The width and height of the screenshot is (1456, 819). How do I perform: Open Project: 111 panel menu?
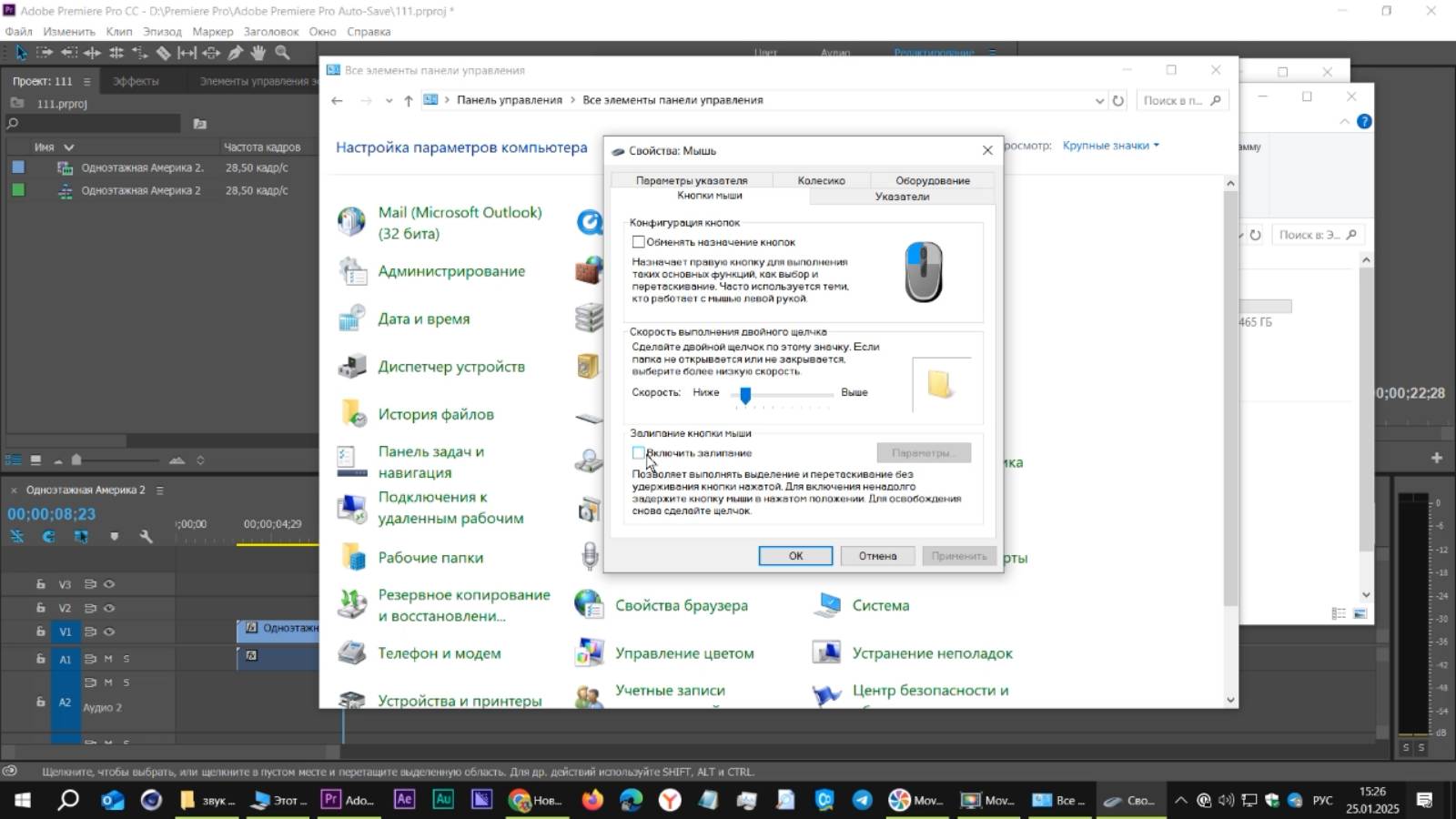pyautogui.click(x=86, y=81)
